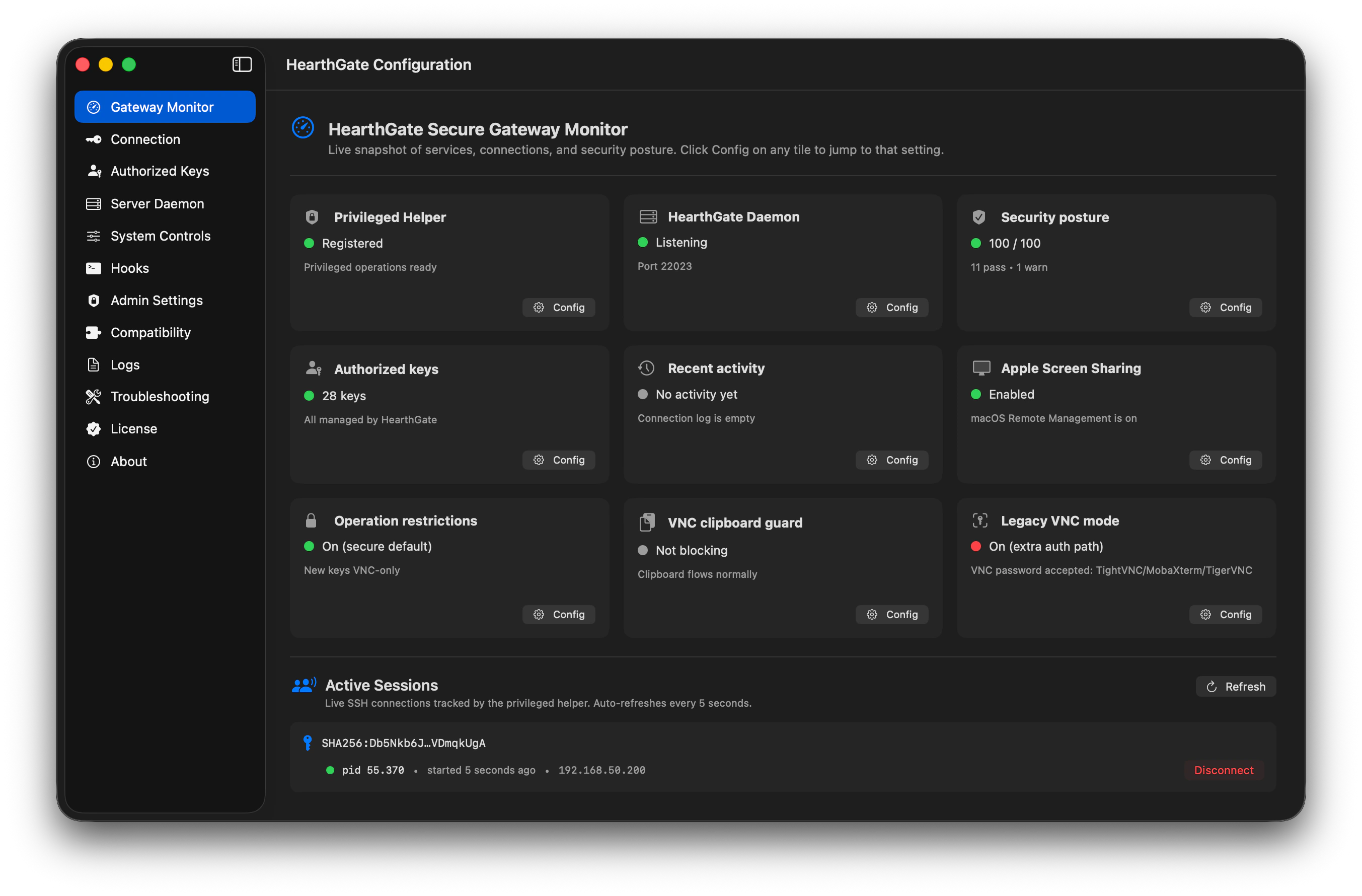Click the Troubleshooting tools icon in sidebar

[x=93, y=397]
